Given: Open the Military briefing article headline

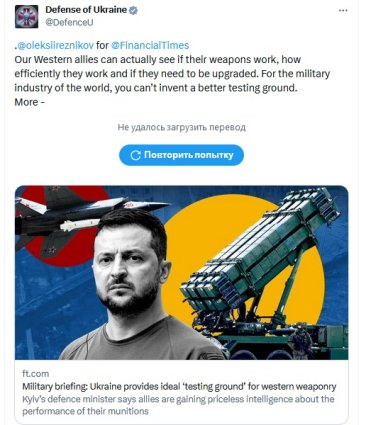Looking at the screenshot, I should tap(179, 386).
